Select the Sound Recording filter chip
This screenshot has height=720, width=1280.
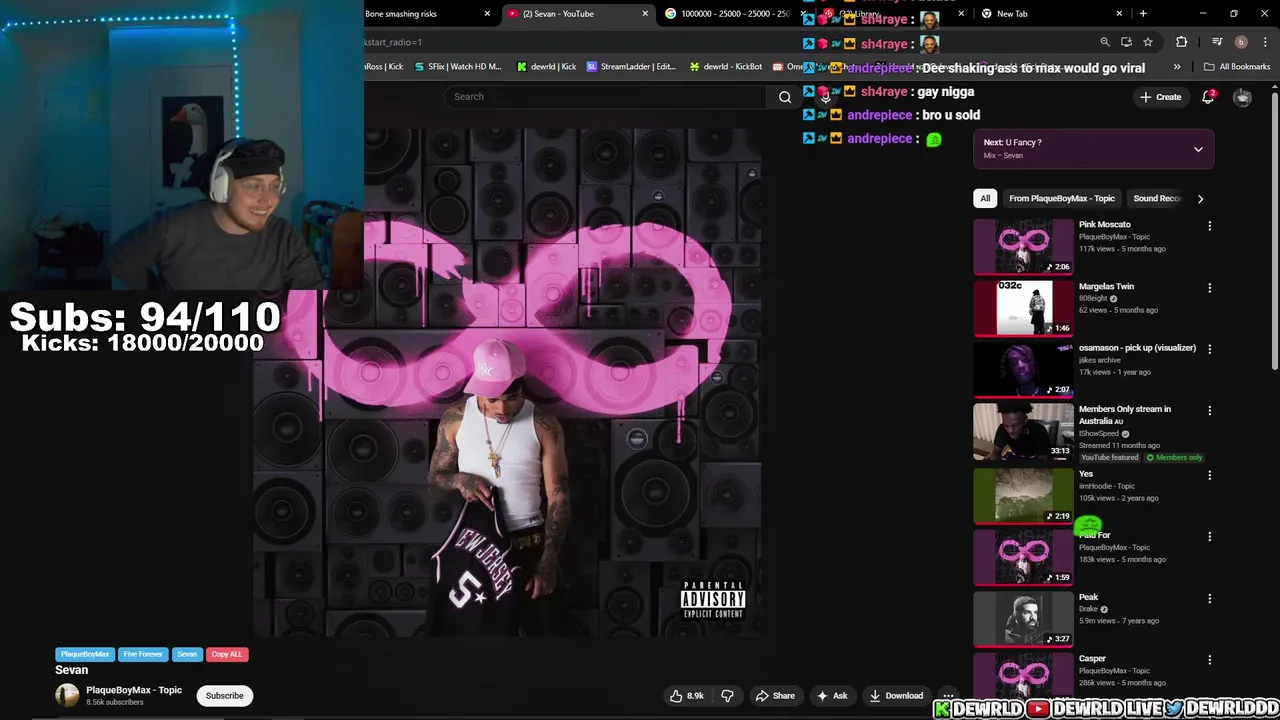pyautogui.click(x=1157, y=199)
